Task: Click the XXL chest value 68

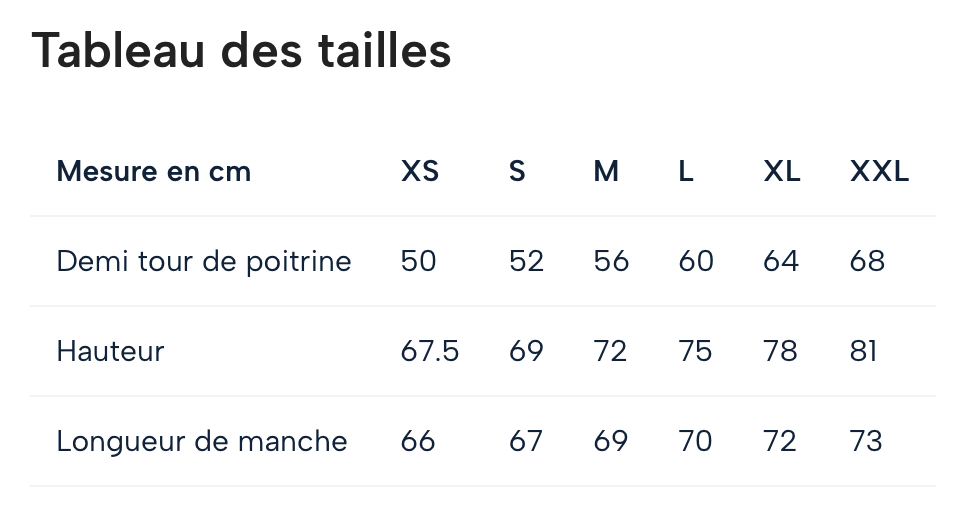Action: click(x=867, y=262)
